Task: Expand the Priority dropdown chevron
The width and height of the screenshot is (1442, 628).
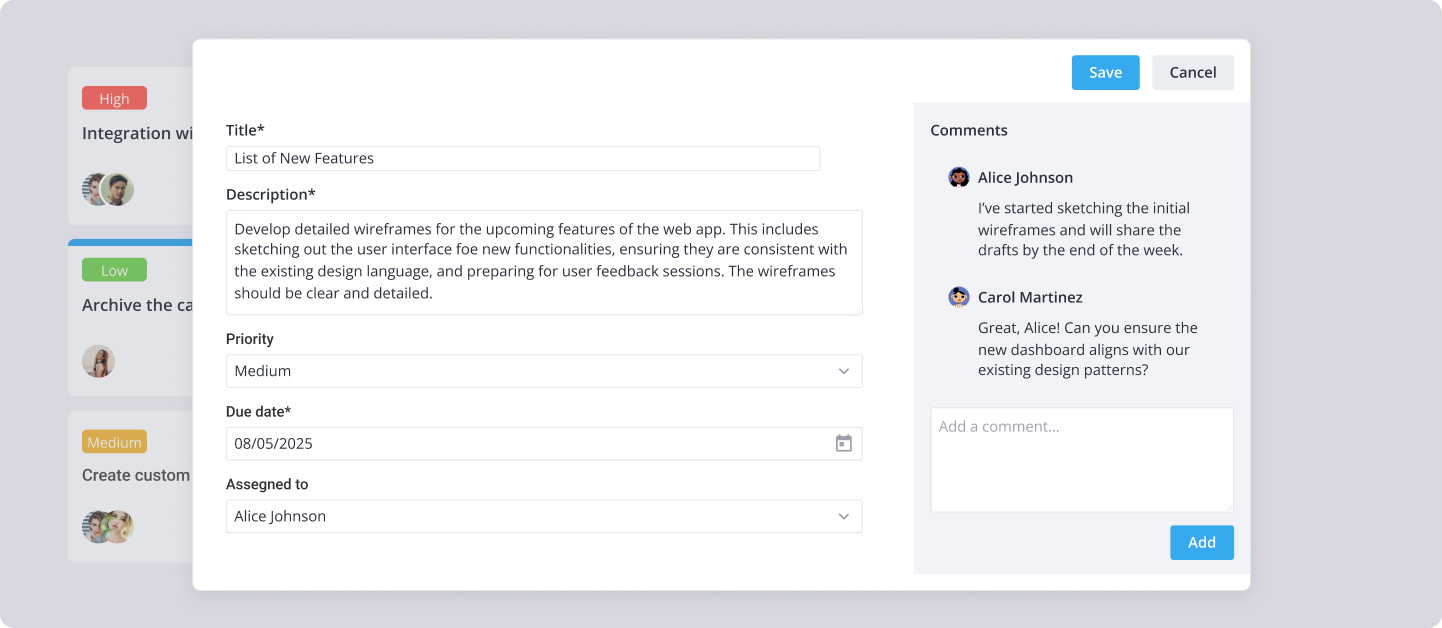Action: point(843,371)
